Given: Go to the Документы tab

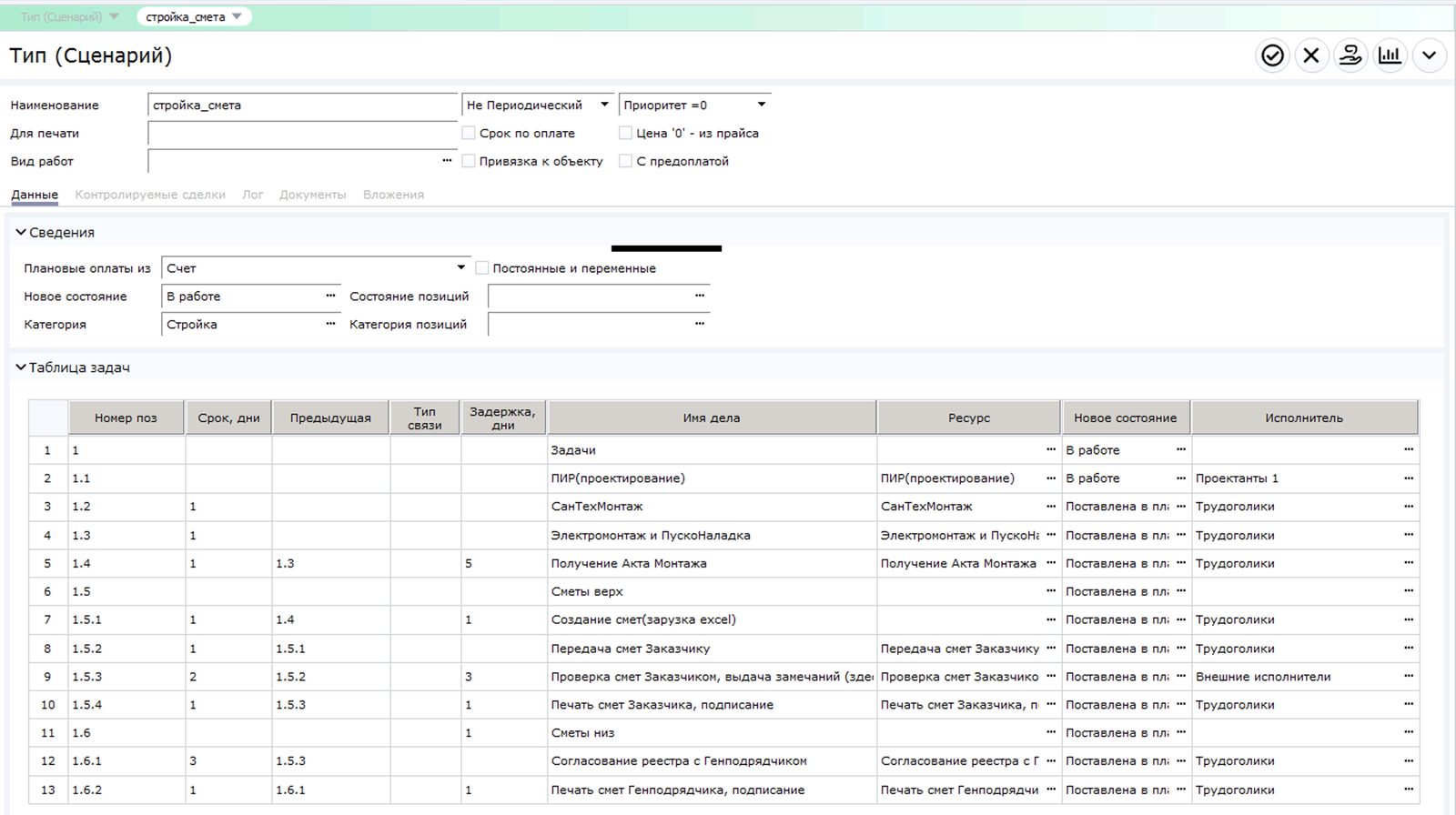Looking at the screenshot, I should click(x=312, y=195).
